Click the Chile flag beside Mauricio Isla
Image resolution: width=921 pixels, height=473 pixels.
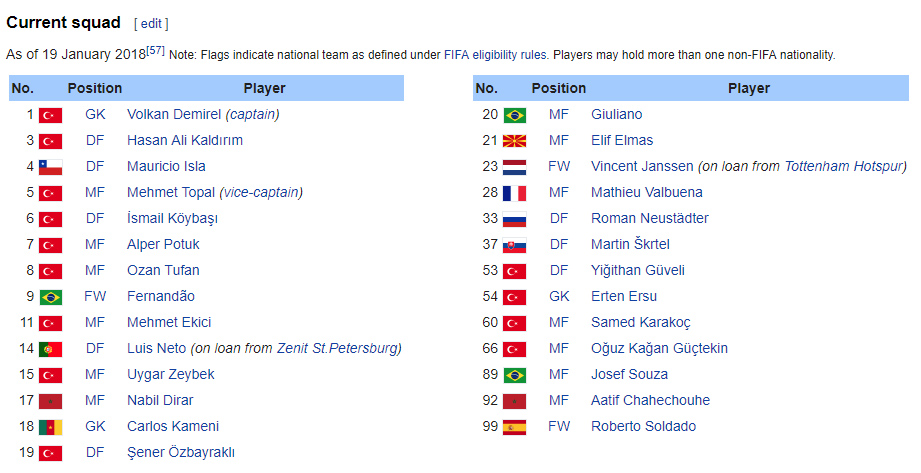[x=50, y=167]
